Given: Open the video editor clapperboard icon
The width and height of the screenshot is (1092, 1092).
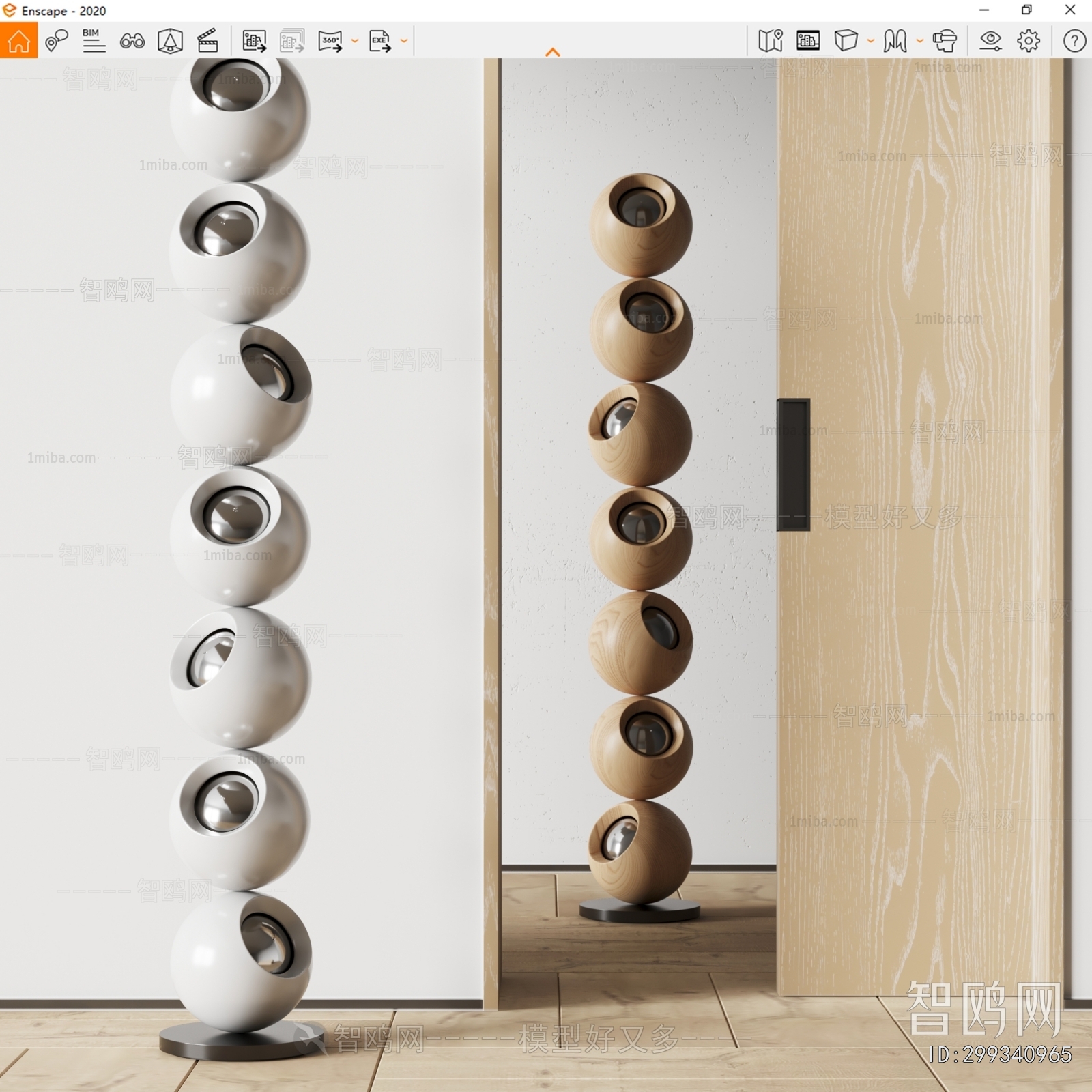Looking at the screenshot, I should [x=207, y=41].
